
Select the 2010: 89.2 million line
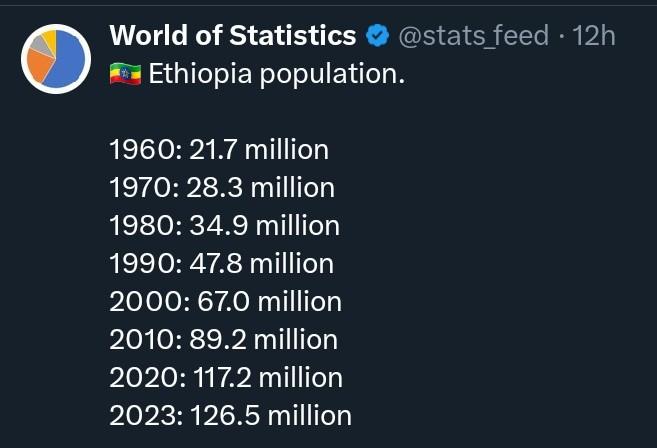pyautogui.click(x=224, y=339)
